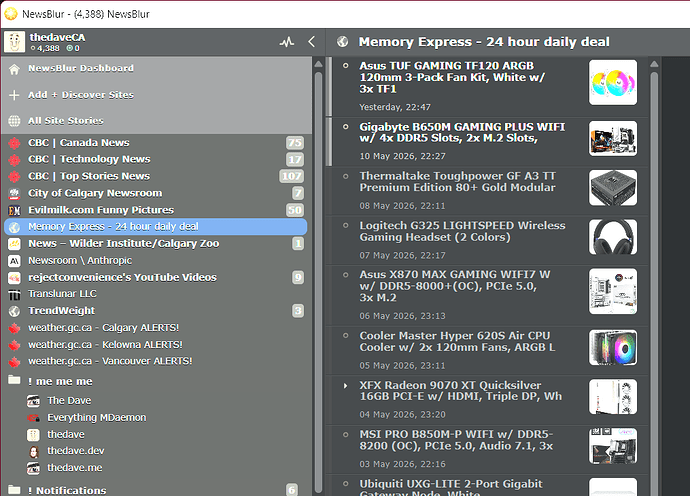Image resolution: width=690 pixels, height=496 pixels.
Task: Toggle read dot on Logitech G325 story
Action: click(x=345, y=225)
